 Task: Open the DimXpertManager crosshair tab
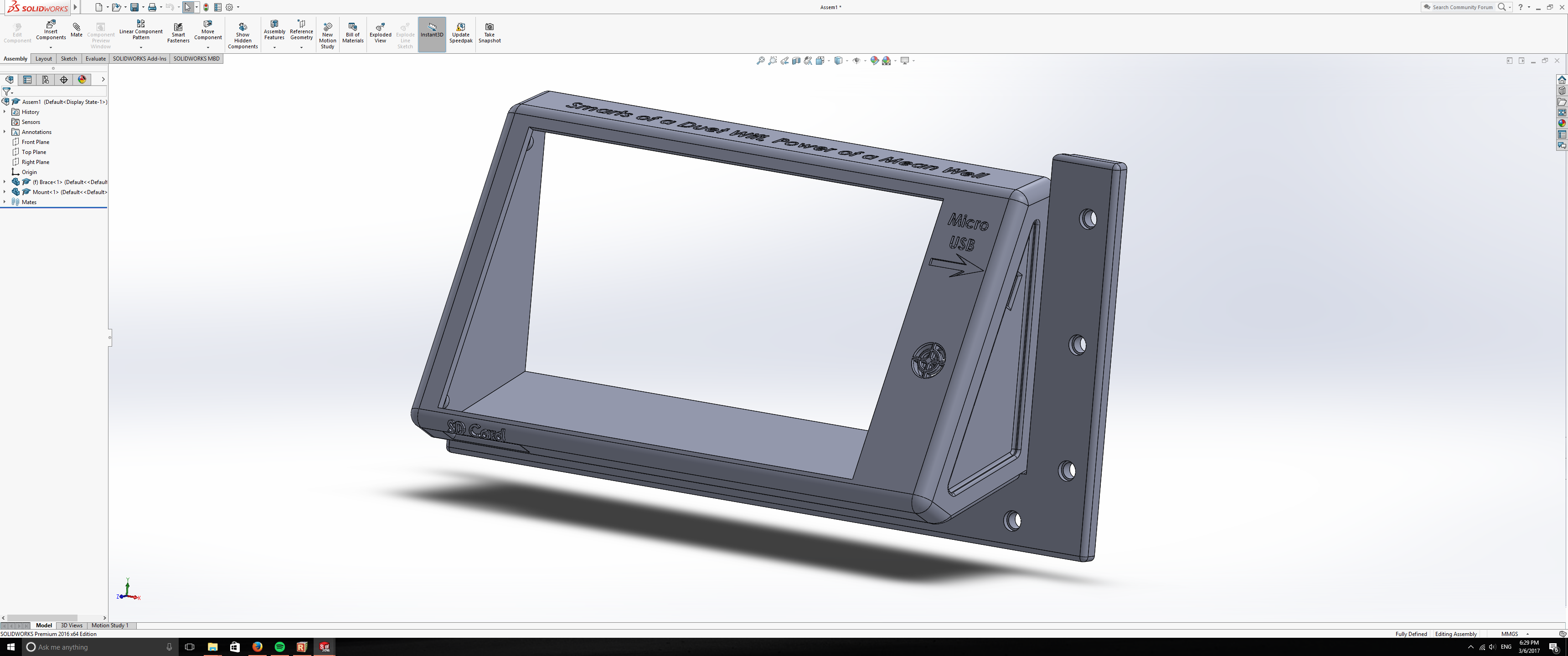point(64,80)
